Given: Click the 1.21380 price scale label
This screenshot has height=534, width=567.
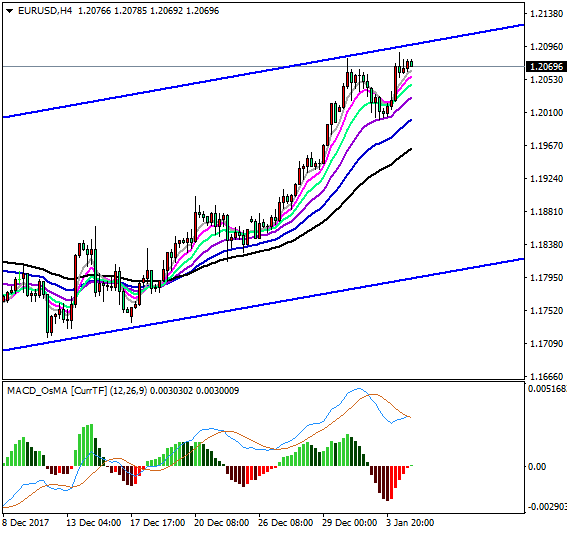Looking at the screenshot, I should (546, 14).
